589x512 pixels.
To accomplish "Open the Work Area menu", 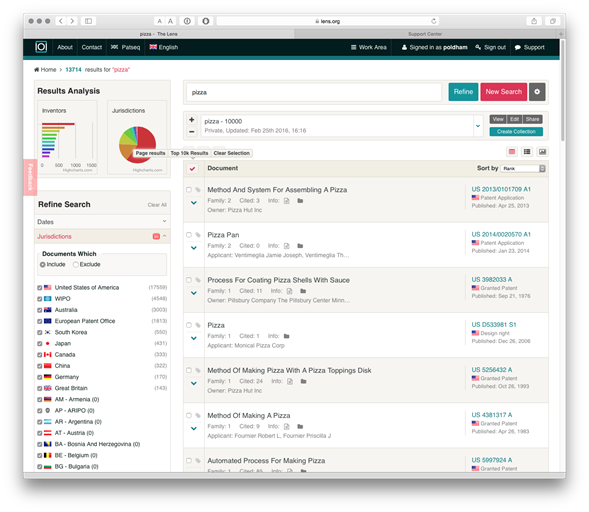I will tap(369, 47).
